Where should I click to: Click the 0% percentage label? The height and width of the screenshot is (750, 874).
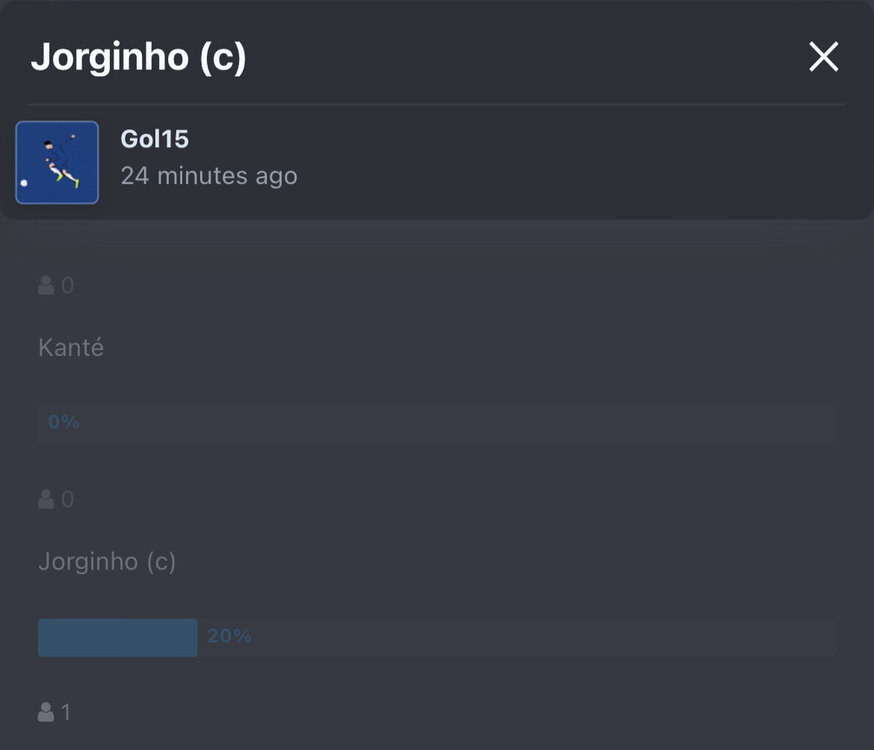click(64, 422)
